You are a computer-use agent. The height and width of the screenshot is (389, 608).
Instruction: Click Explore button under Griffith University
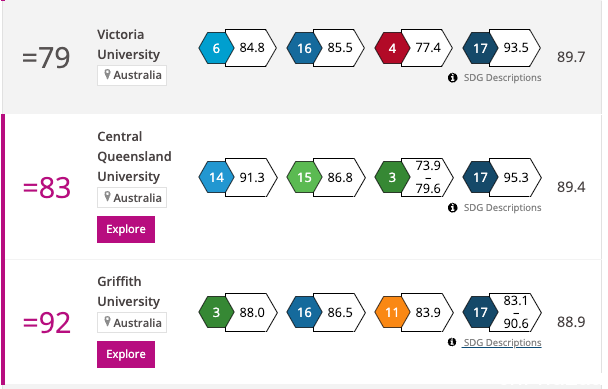tap(126, 354)
